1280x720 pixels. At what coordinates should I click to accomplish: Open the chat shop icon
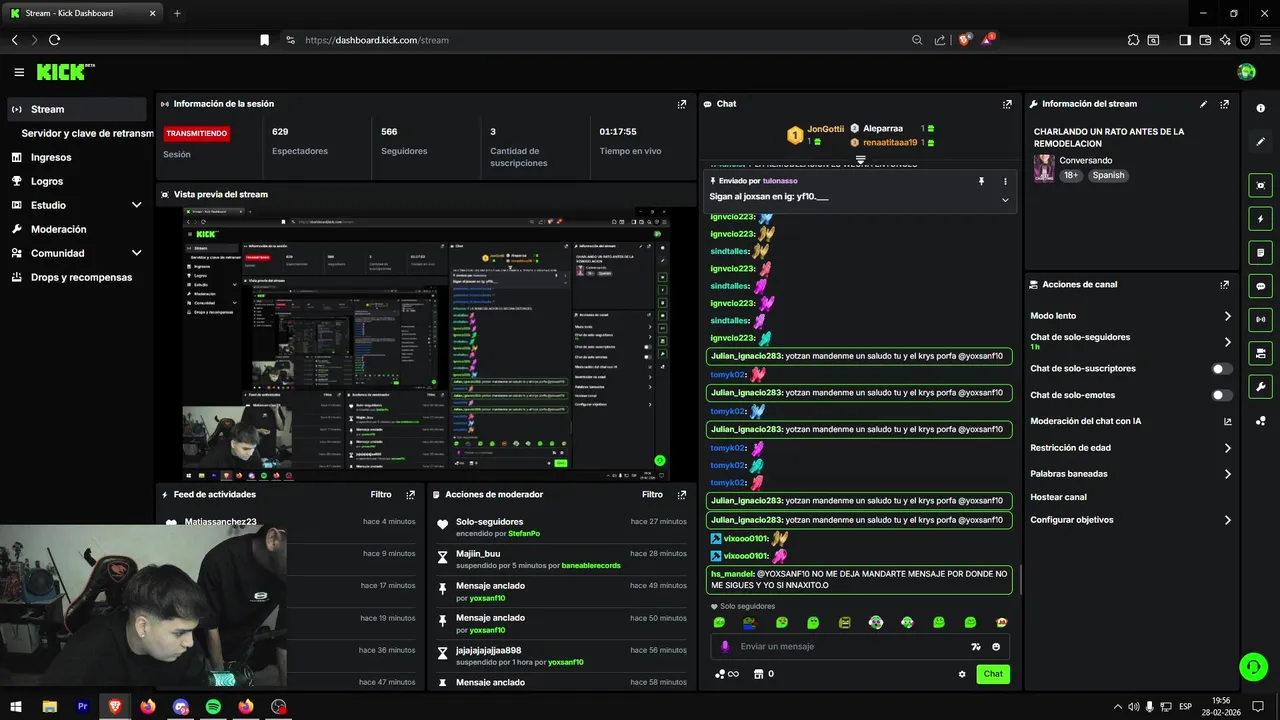pyautogui.click(x=758, y=674)
